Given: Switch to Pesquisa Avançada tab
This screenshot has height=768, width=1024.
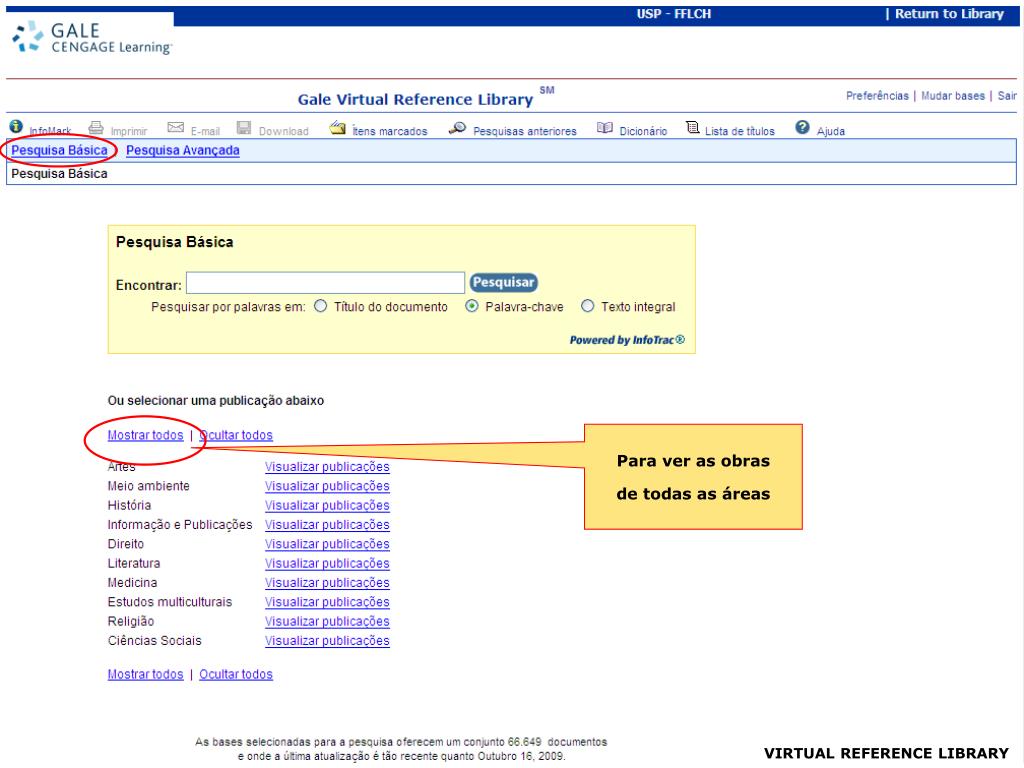Looking at the screenshot, I should 183,150.
